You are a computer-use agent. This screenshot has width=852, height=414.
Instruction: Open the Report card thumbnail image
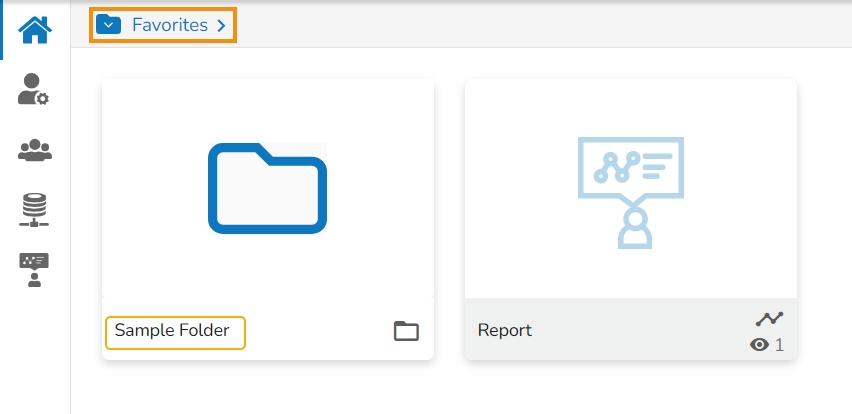pos(631,190)
